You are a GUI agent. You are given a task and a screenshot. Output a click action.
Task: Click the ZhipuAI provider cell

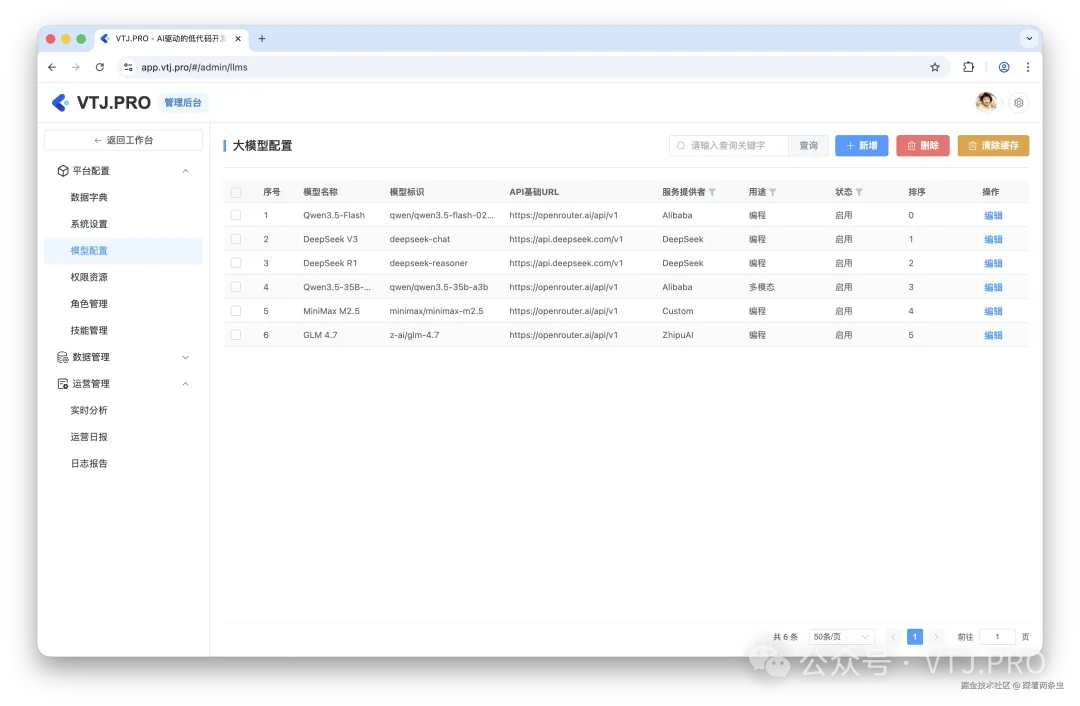tap(678, 335)
